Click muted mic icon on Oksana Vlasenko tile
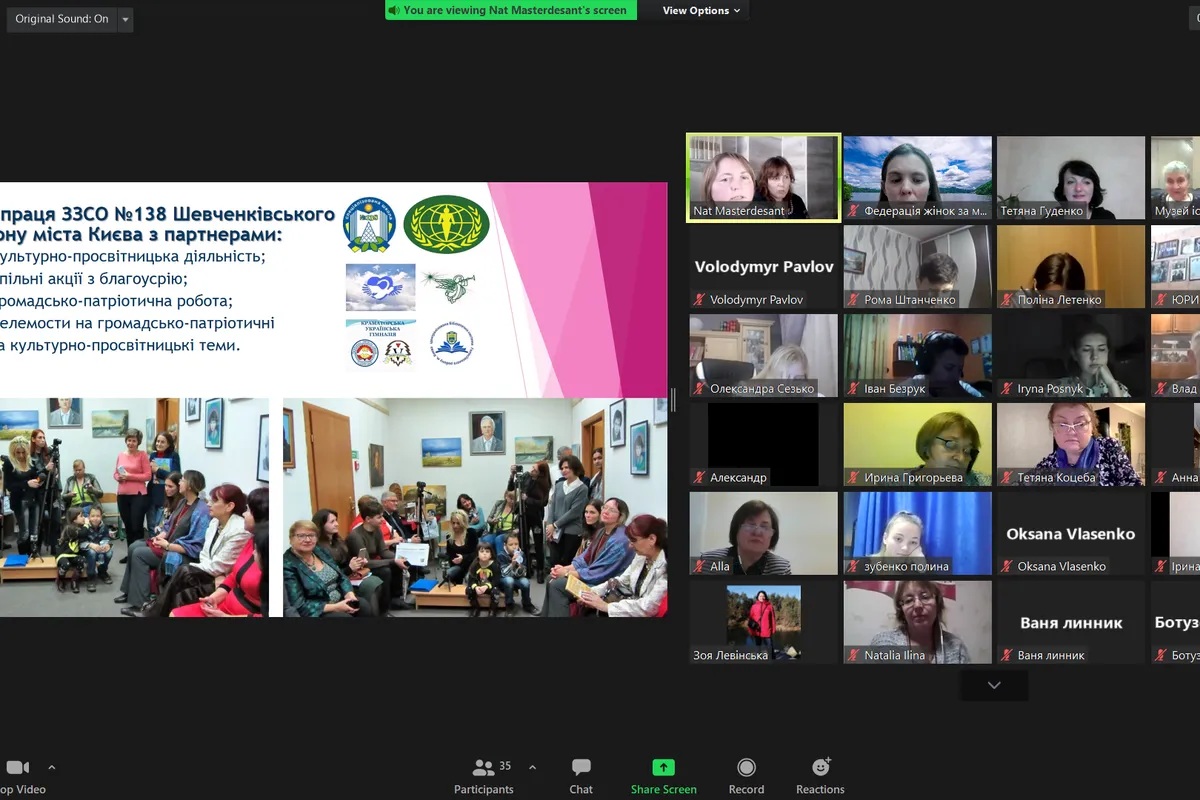This screenshot has height=800, width=1200. pos(1009,567)
